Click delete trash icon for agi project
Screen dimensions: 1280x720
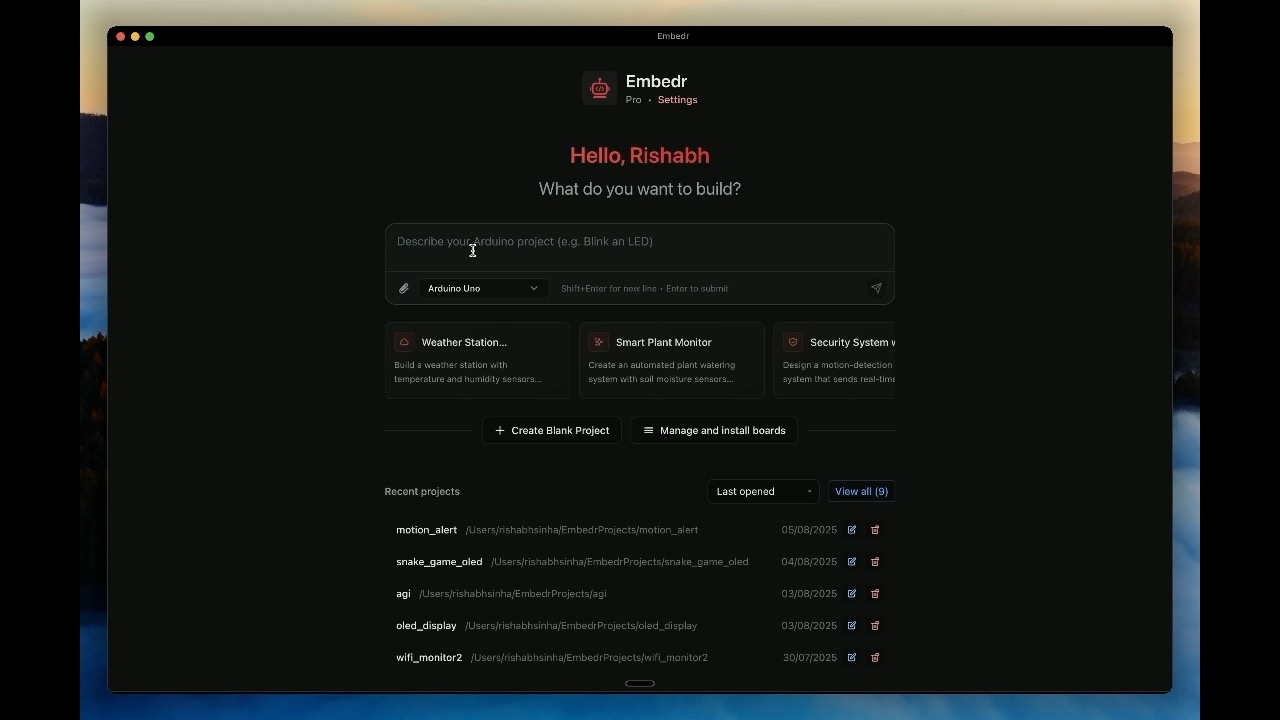[x=875, y=594]
